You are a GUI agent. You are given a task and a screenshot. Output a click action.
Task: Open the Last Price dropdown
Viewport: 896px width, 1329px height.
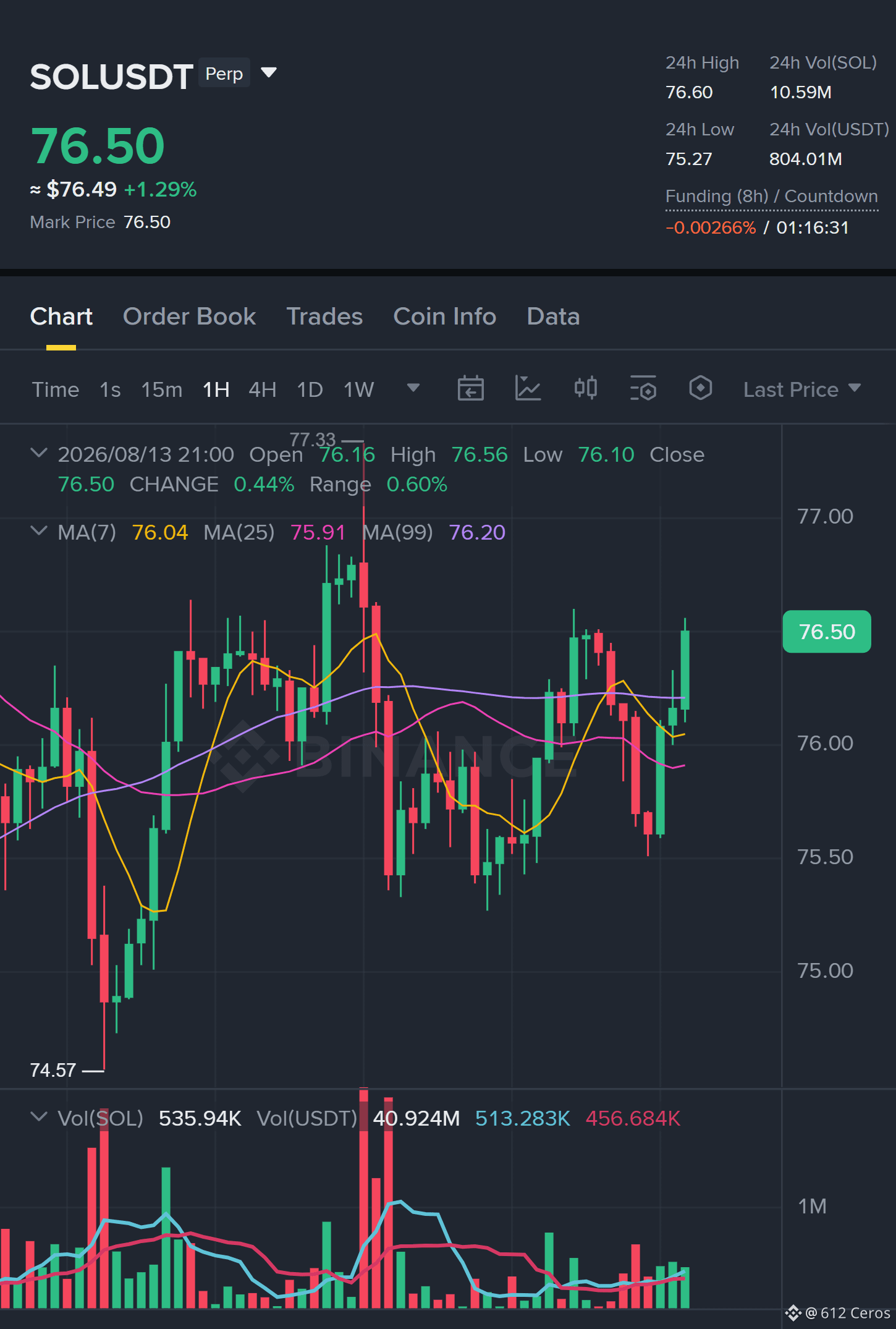click(802, 389)
